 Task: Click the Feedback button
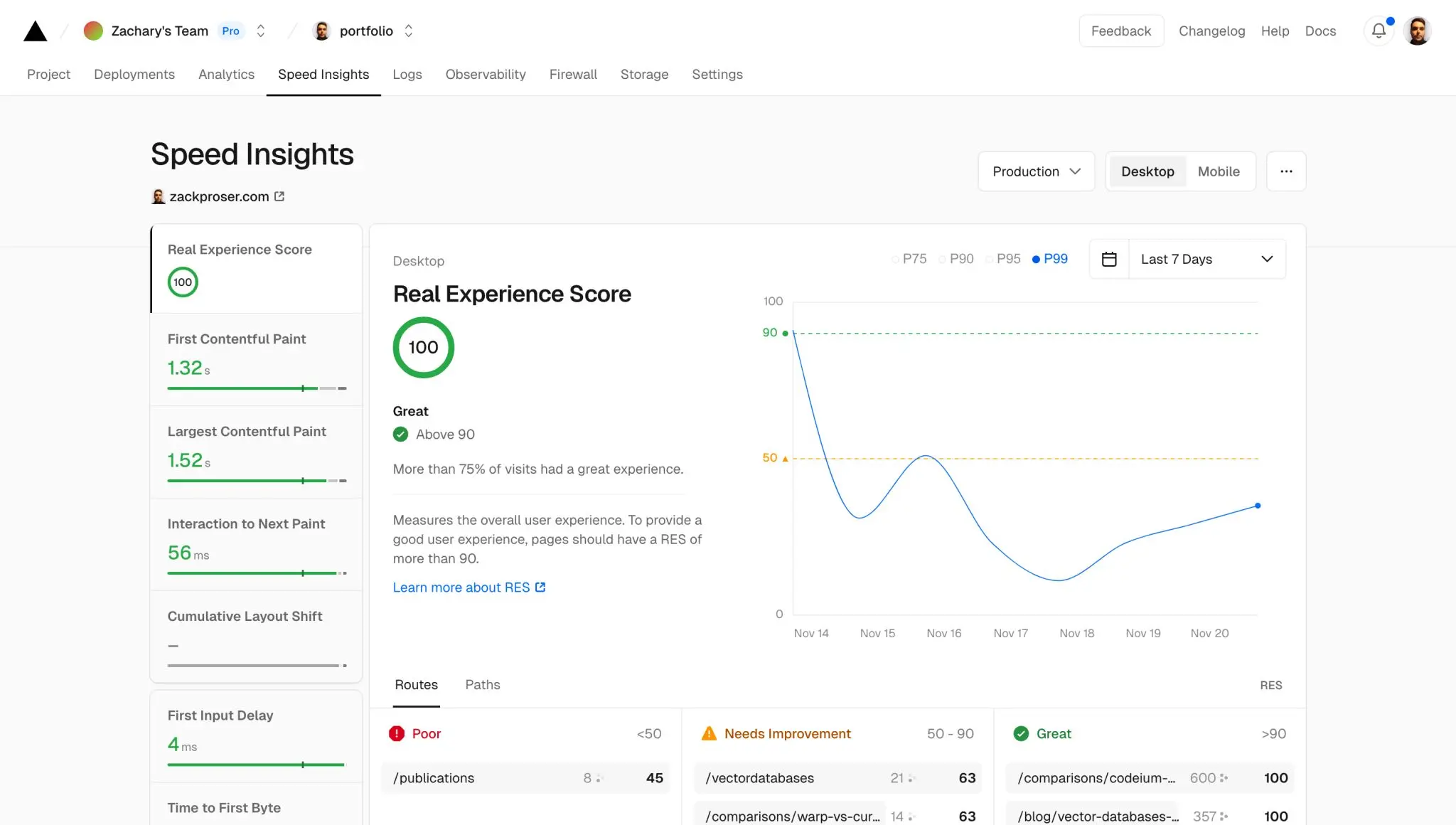point(1121,31)
